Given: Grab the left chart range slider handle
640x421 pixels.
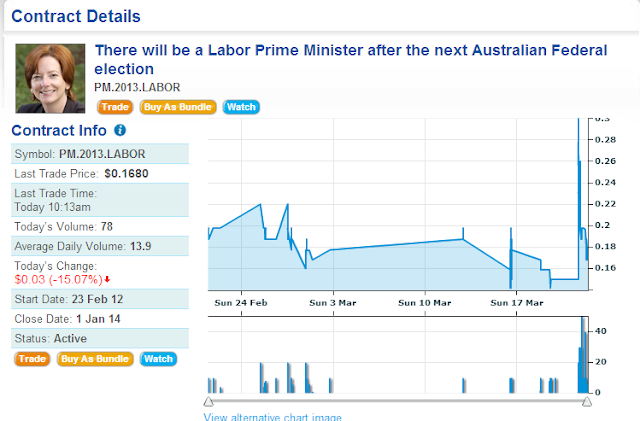Looking at the screenshot, I should click(x=208, y=401).
